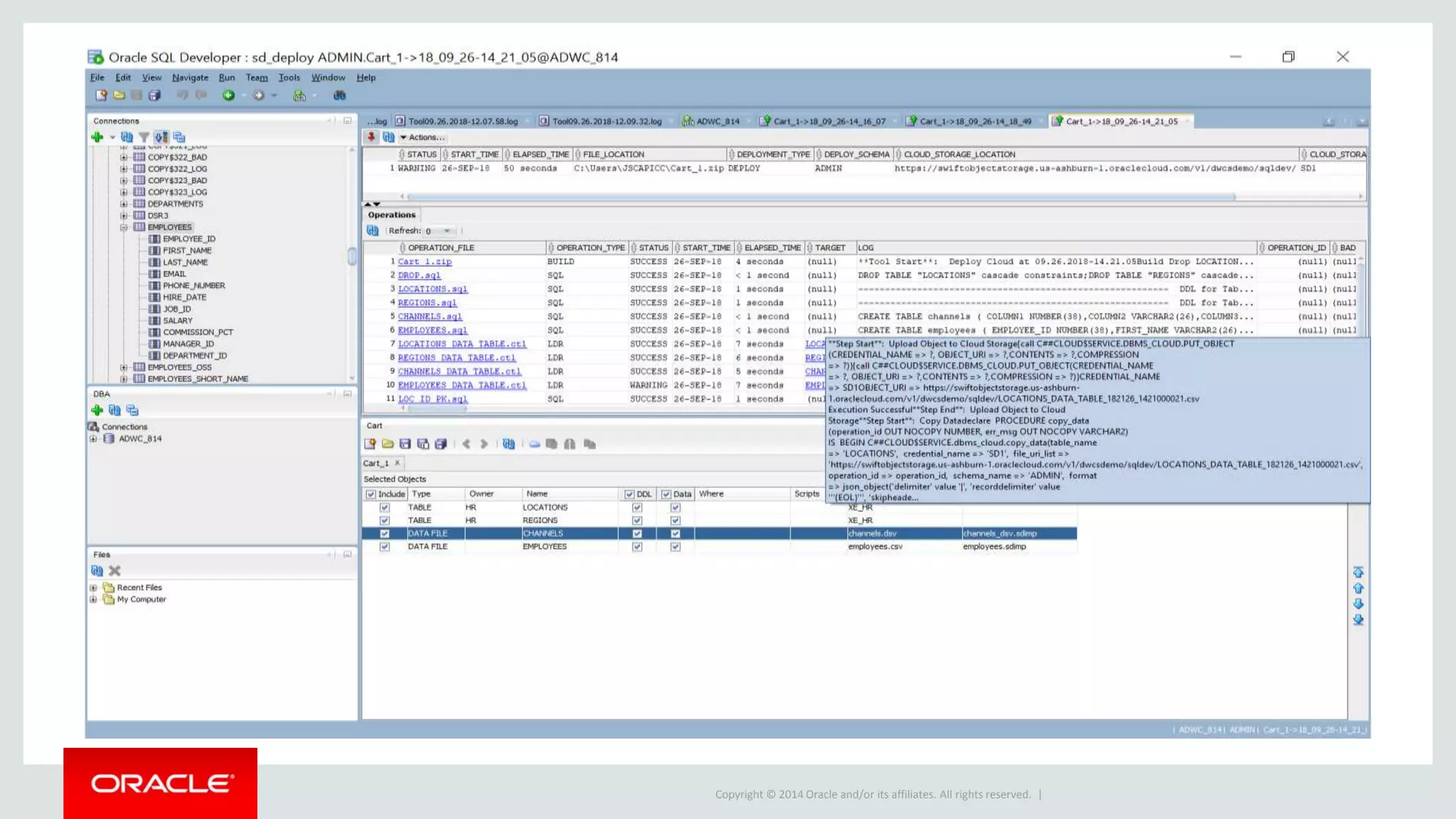The width and height of the screenshot is (1456, 819).
Task: Open the CHANNELS_DATA_TABLE.ctl link
Action: click(459, 372)
